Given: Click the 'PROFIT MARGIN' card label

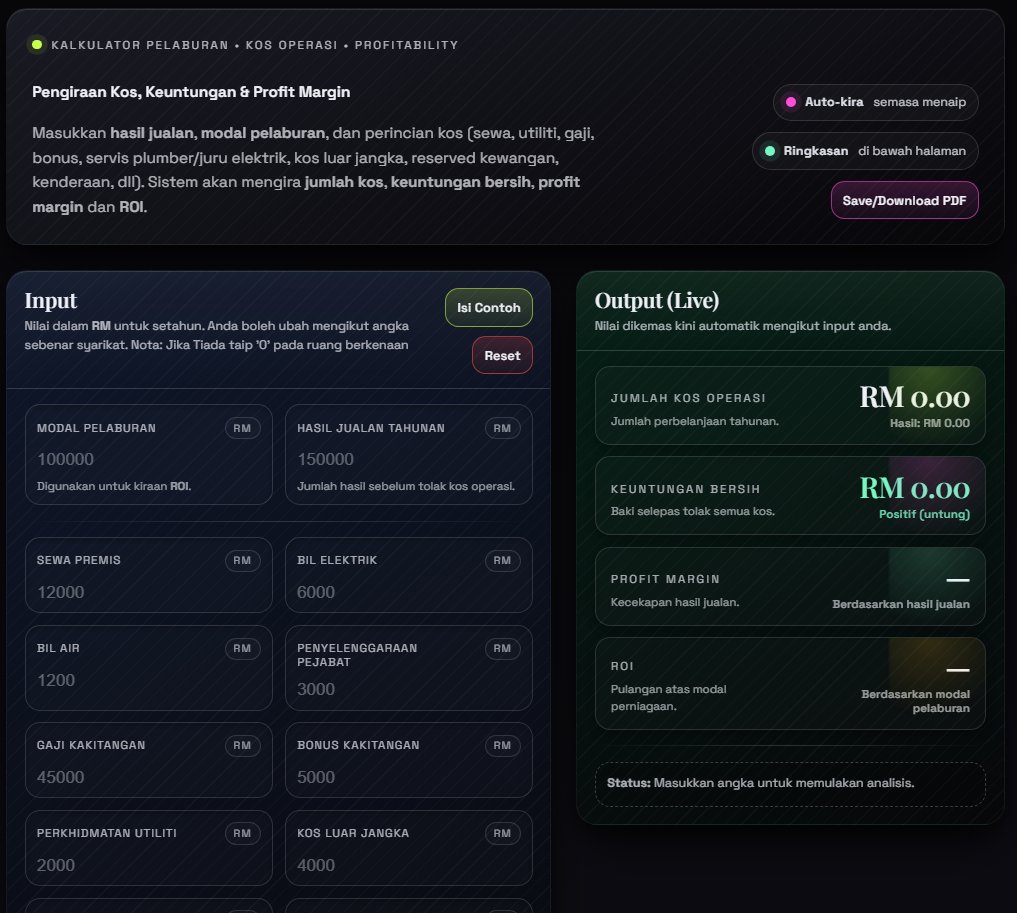Looking at the screenshot, I should pos(665,579).
